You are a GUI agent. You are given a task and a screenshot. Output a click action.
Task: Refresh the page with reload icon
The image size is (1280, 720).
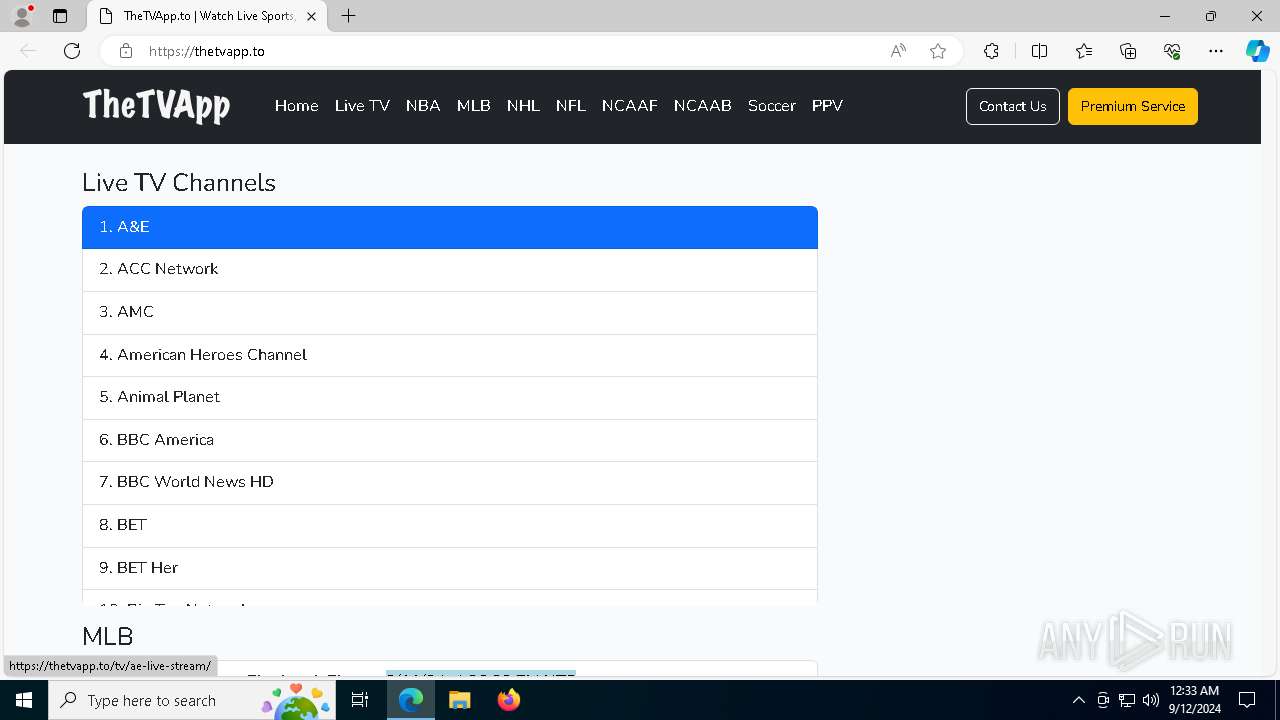(72, 51)
